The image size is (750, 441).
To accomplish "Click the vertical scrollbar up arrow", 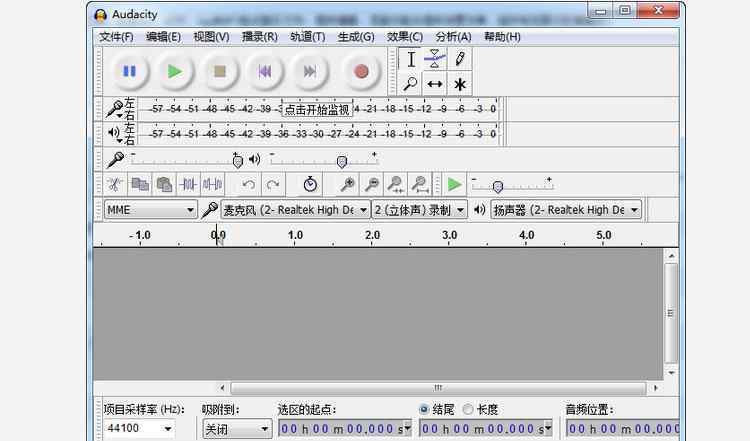I will click(672, 256).
